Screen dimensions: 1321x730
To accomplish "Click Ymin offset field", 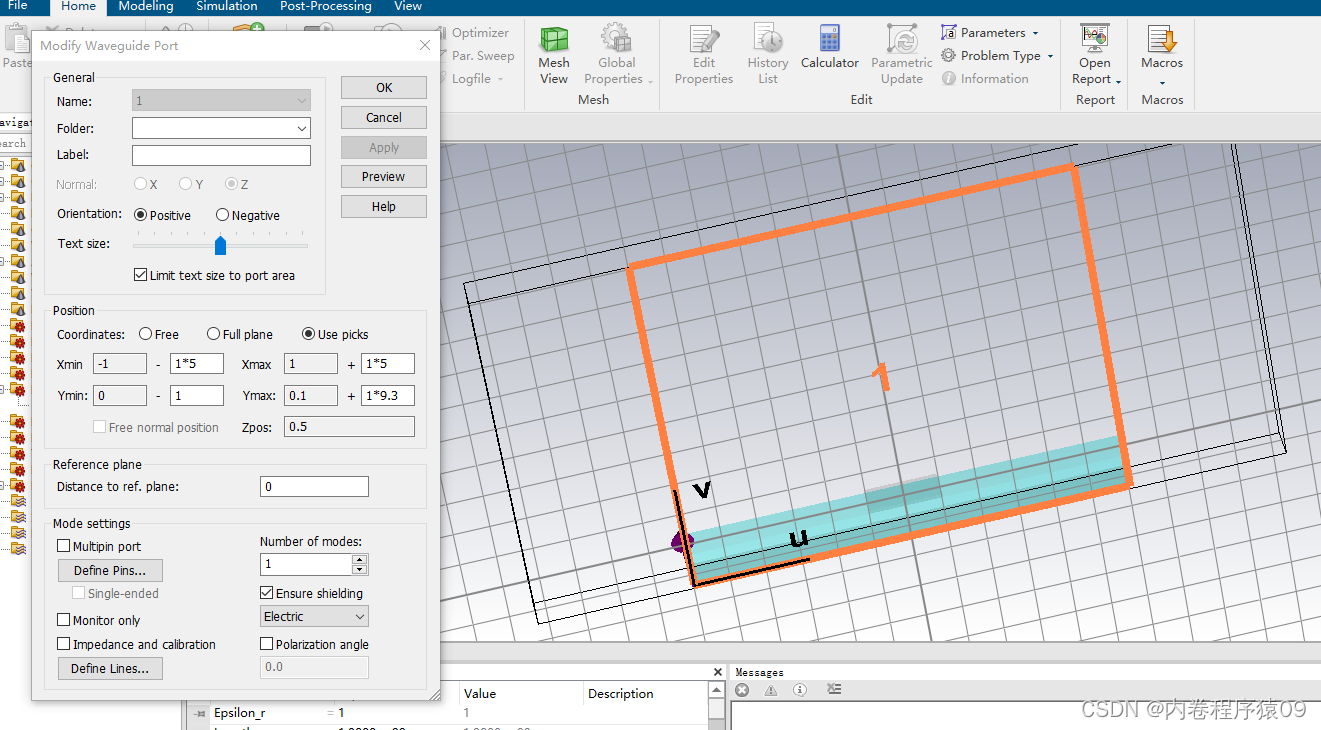I will coord(197,395).
